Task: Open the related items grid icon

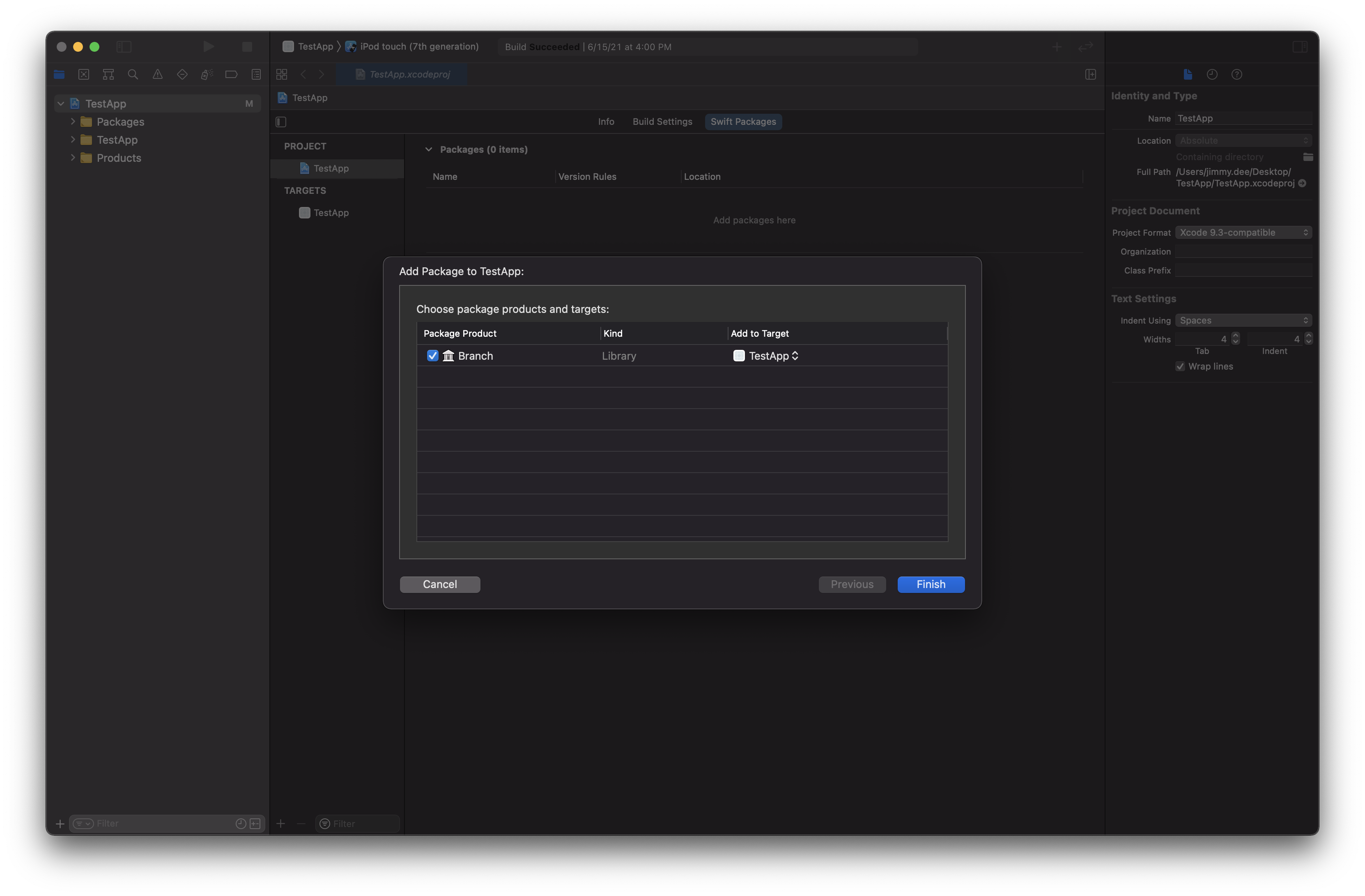Action: 282,75
